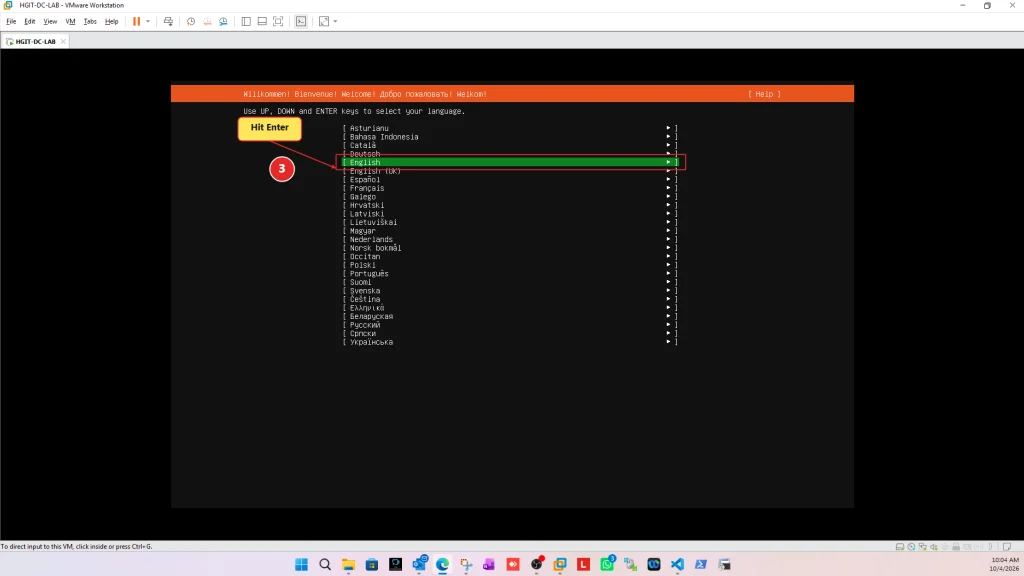1024x576 pixels.
Task: Open the snapshot manager toolbar icon
Action: [223, 22]
